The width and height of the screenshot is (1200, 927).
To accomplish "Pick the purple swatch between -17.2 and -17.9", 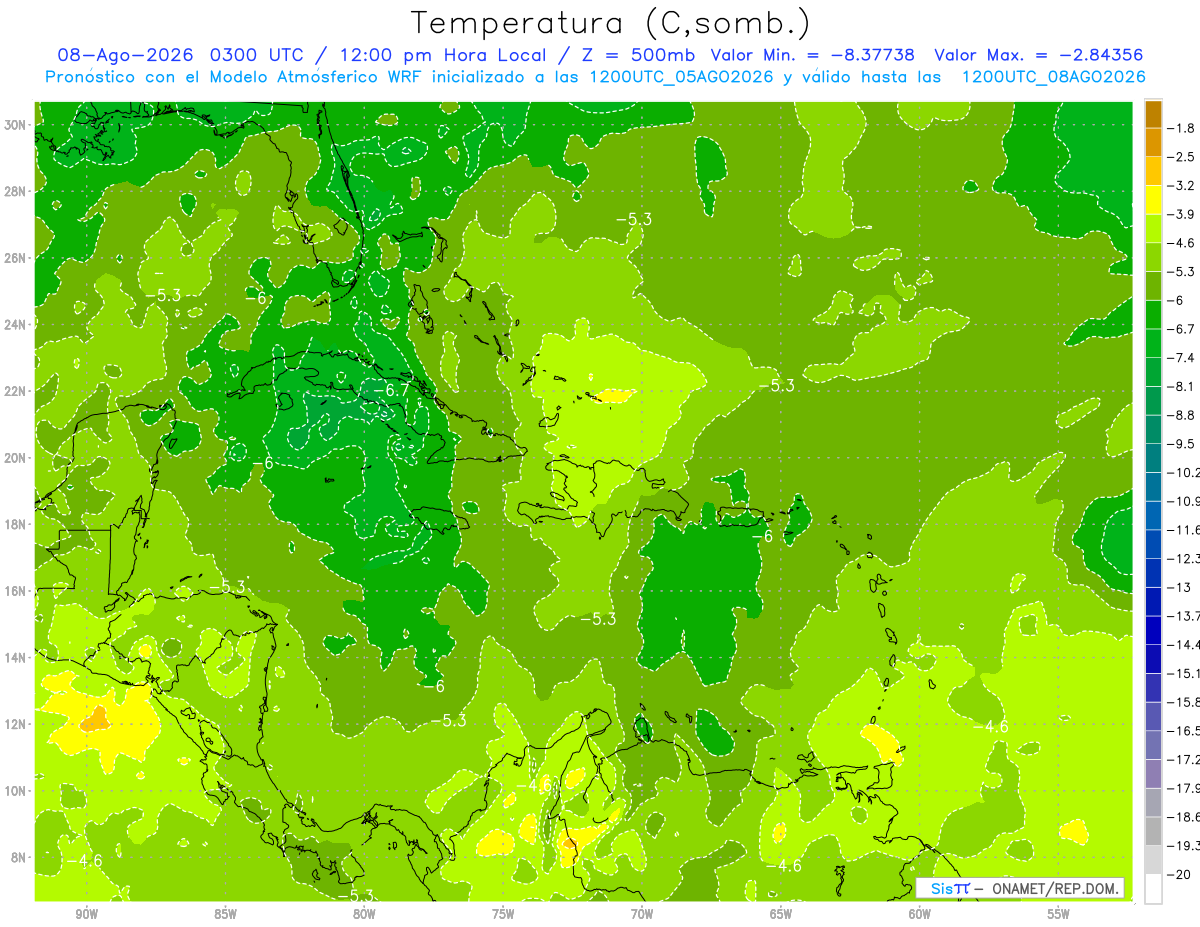I will [1153, 774].
